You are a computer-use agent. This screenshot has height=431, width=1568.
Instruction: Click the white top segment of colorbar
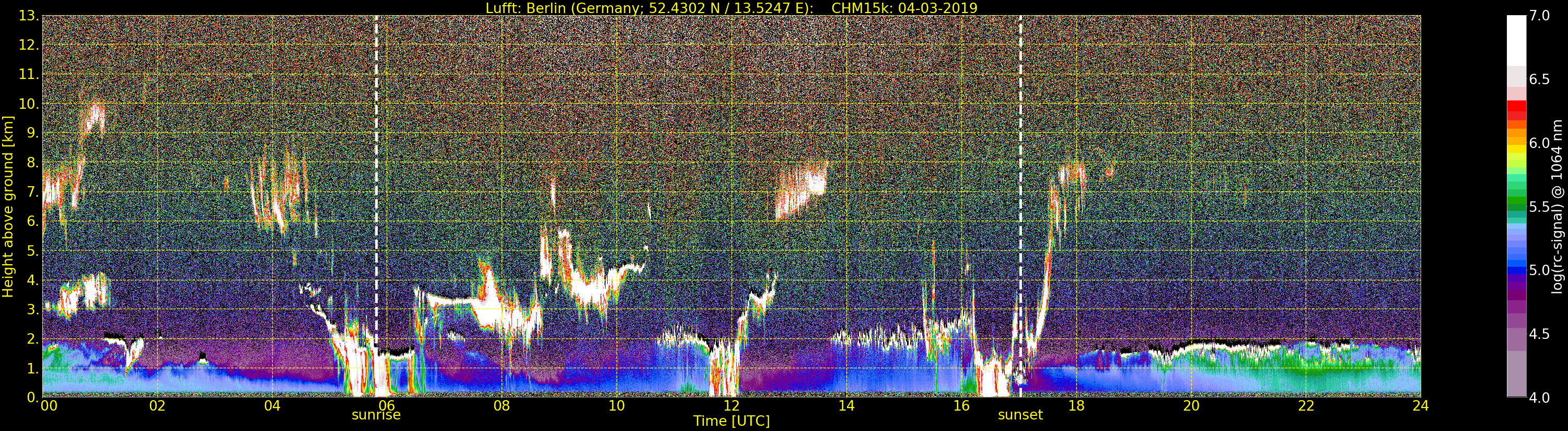(1516, 40)
